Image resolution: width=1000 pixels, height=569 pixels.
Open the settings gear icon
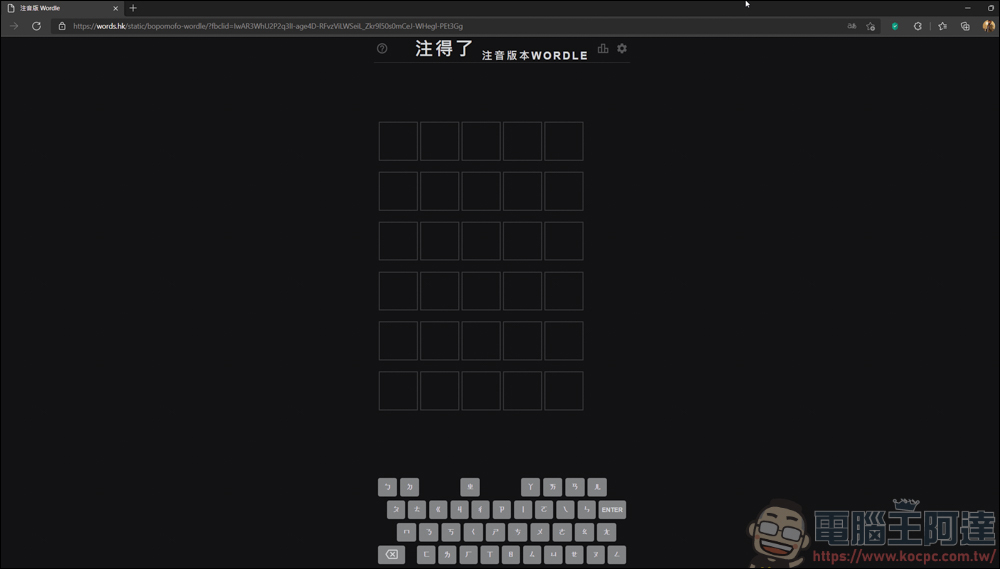pos(622,48)
